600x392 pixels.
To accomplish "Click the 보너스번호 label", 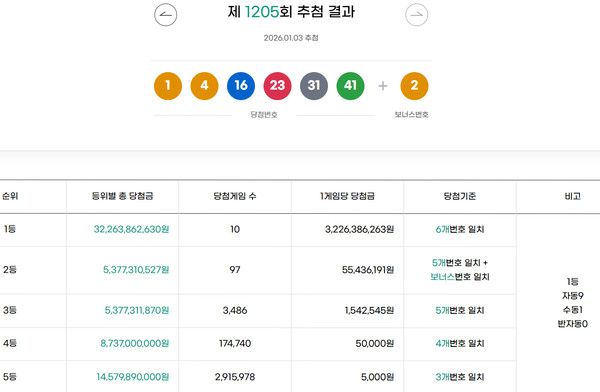I will pyautogui.click(x=411, y=114).
